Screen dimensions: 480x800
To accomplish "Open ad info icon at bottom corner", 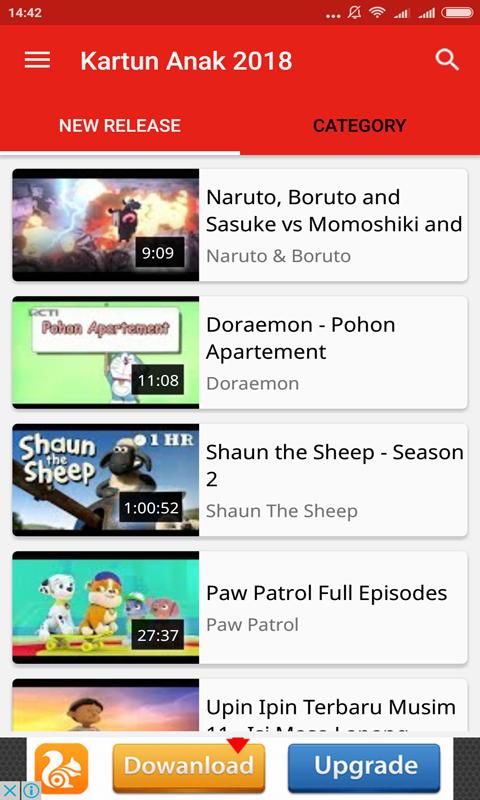I will 32,791.
